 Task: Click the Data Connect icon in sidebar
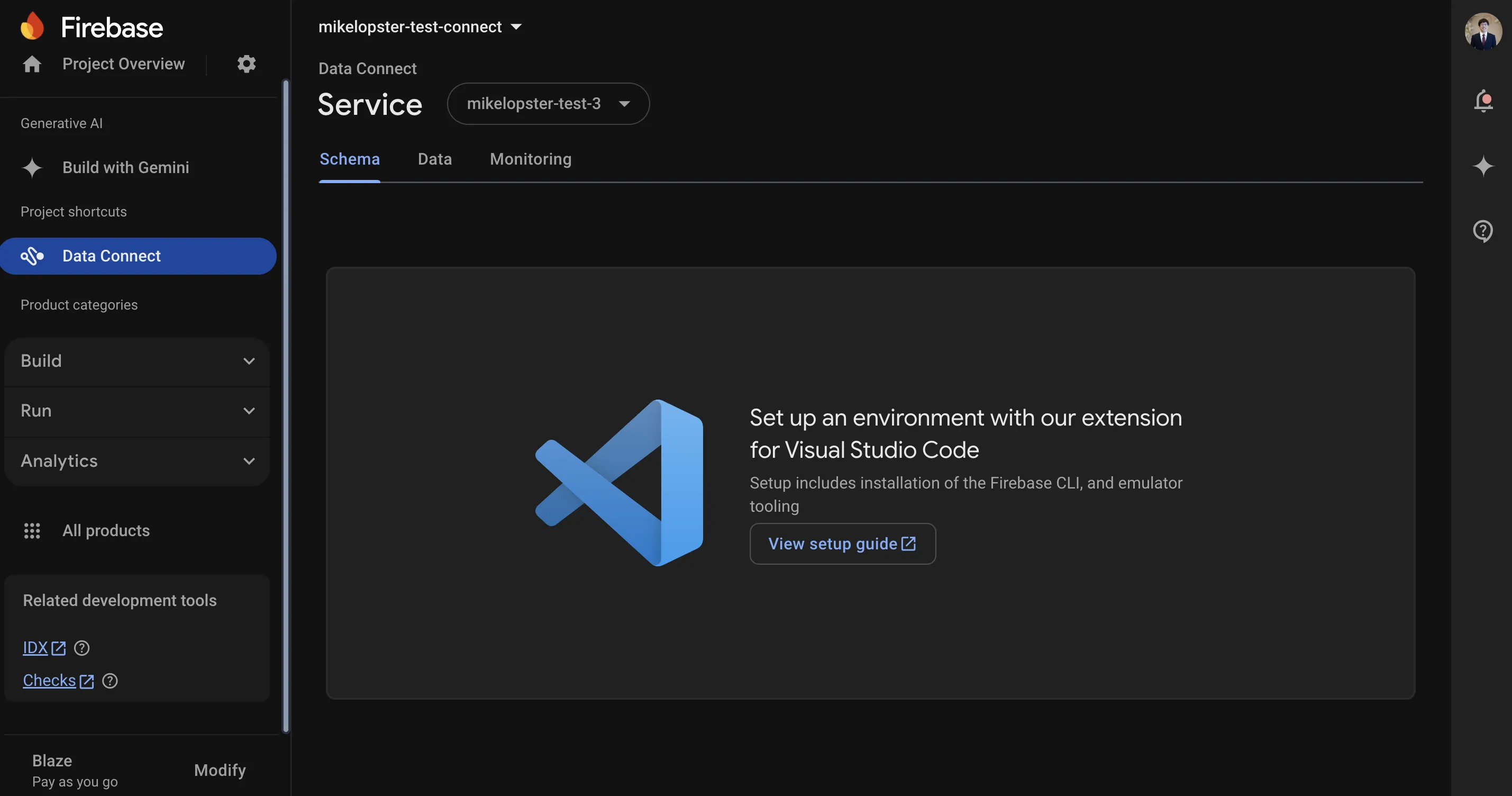click(32, 256)
